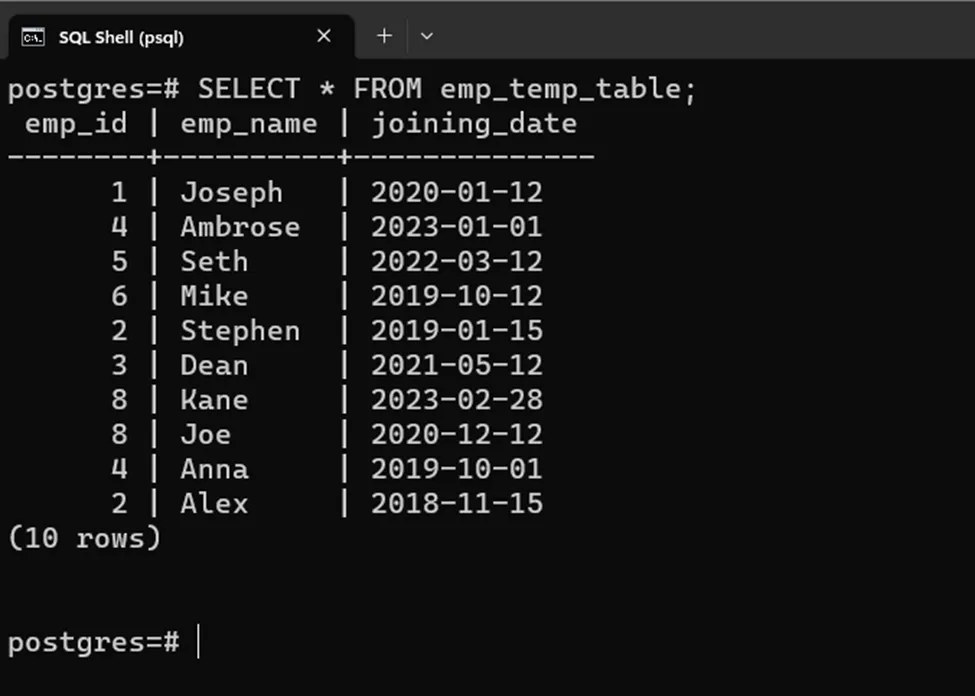Click the name Kane in results
Screen dimensions: 975x696
pyautogui.click(x=214, y=400)
